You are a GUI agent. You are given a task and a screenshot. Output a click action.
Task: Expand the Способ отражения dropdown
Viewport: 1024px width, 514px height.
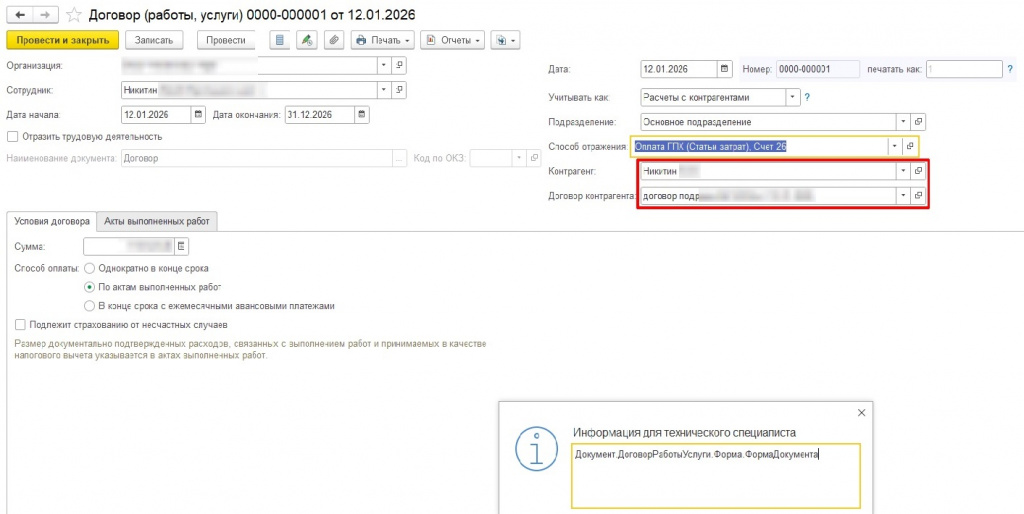coord(895,146)
